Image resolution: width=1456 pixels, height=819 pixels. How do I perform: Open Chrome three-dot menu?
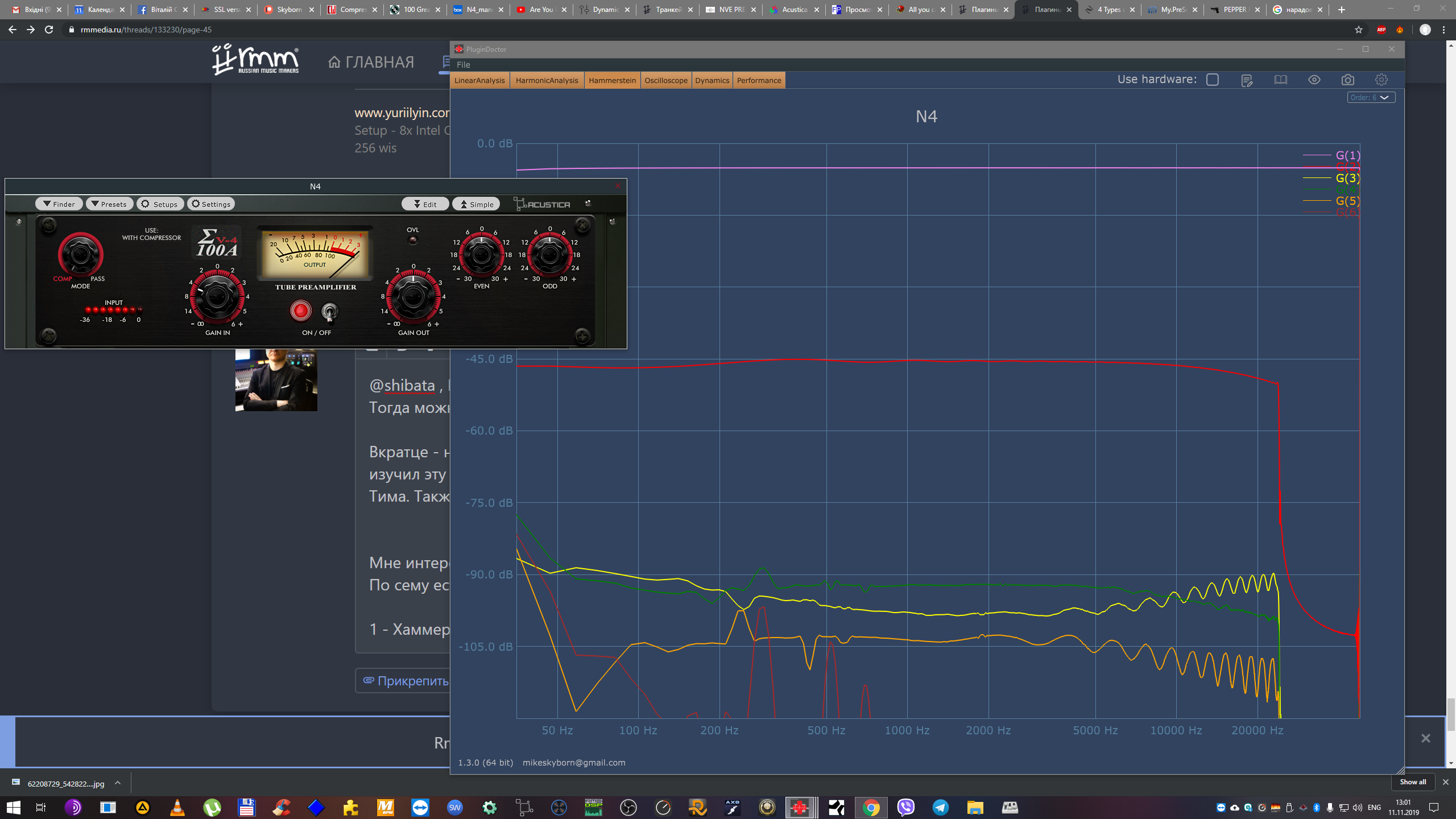pyautogui.click(x=1444, y=30)
